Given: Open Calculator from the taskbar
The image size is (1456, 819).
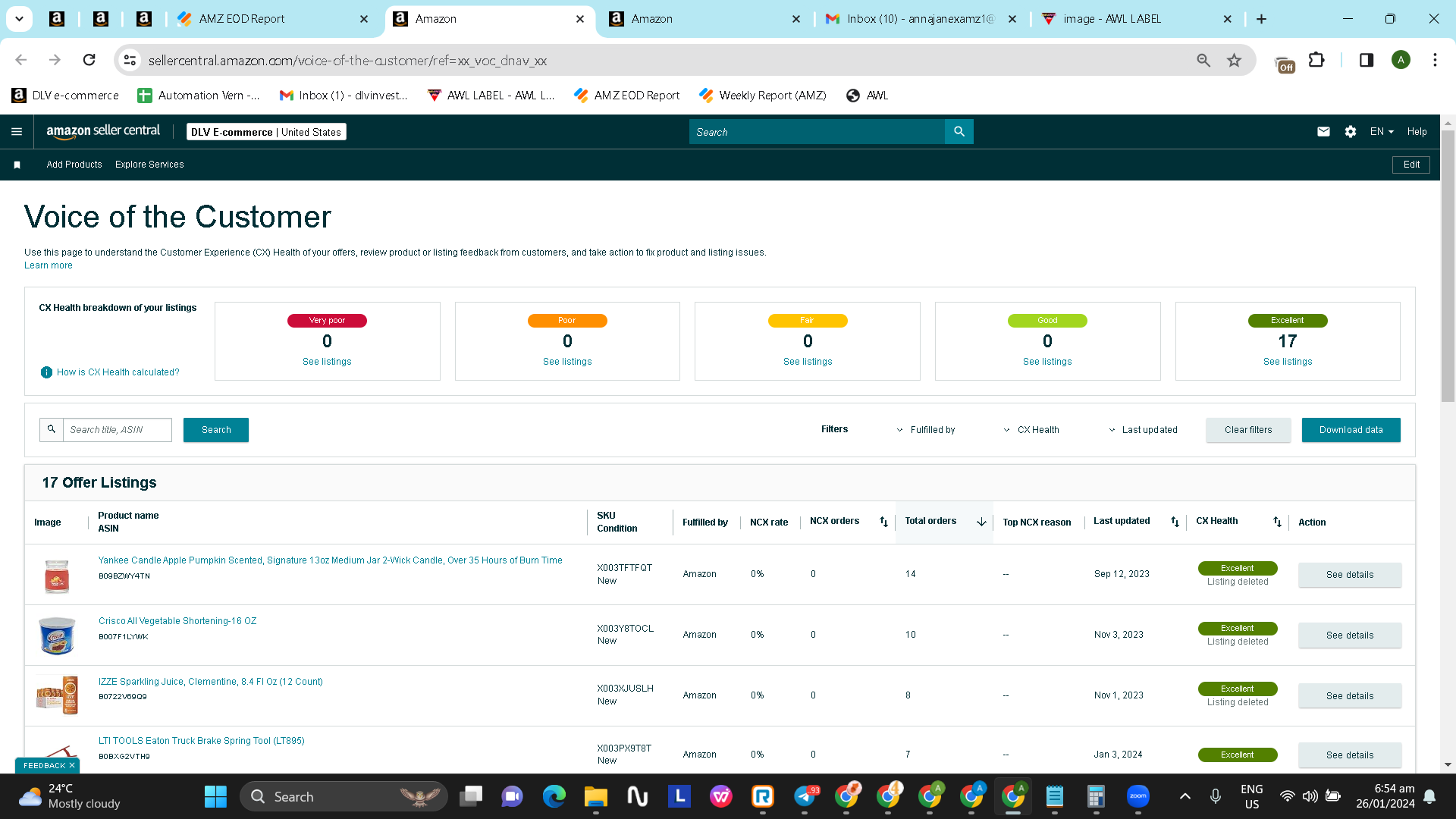Looking at the screenshot, I should point(1096,796).
